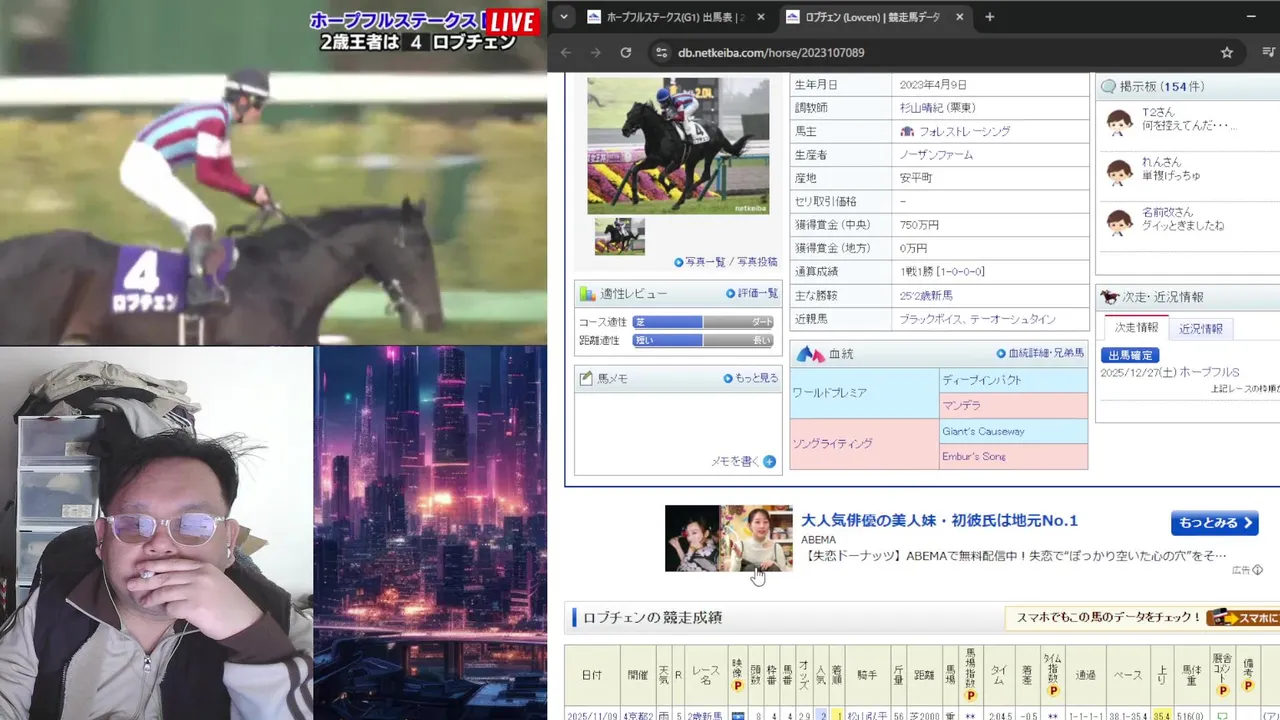
Task: Go forward in the browser
Action: point(595,53)
